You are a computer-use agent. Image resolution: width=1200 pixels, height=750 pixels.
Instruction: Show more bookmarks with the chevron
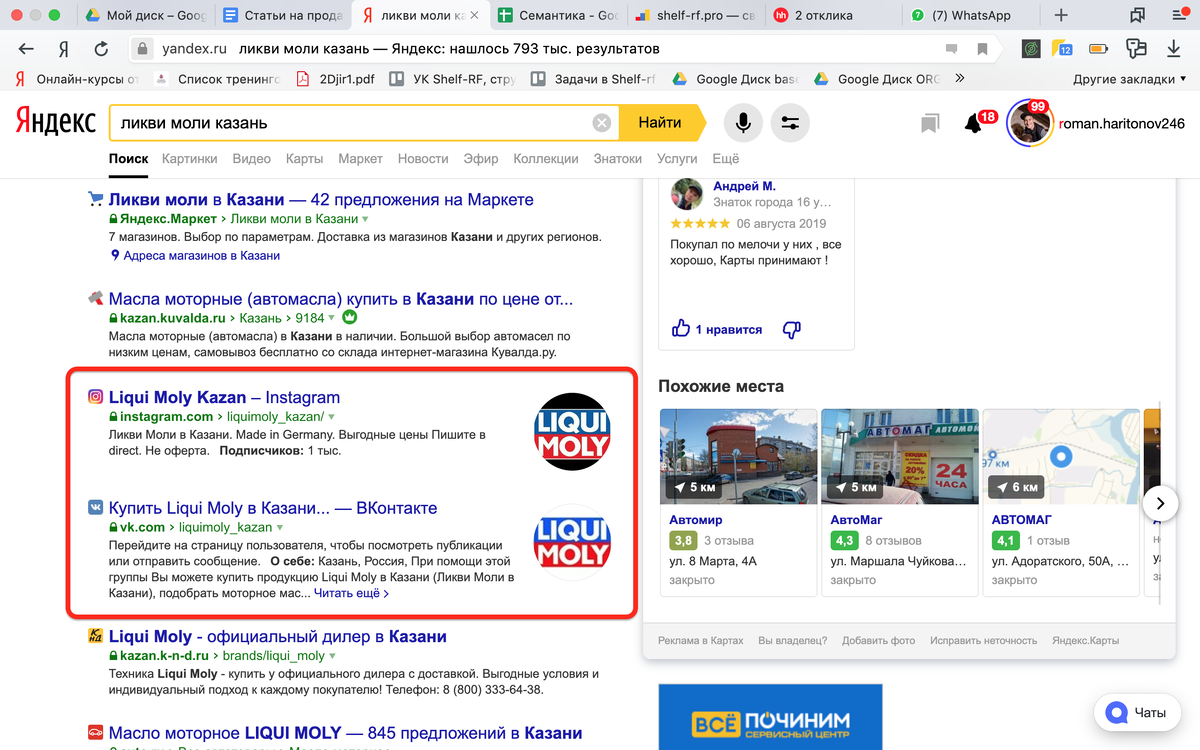pyautogui.click(x=960, y=78)
